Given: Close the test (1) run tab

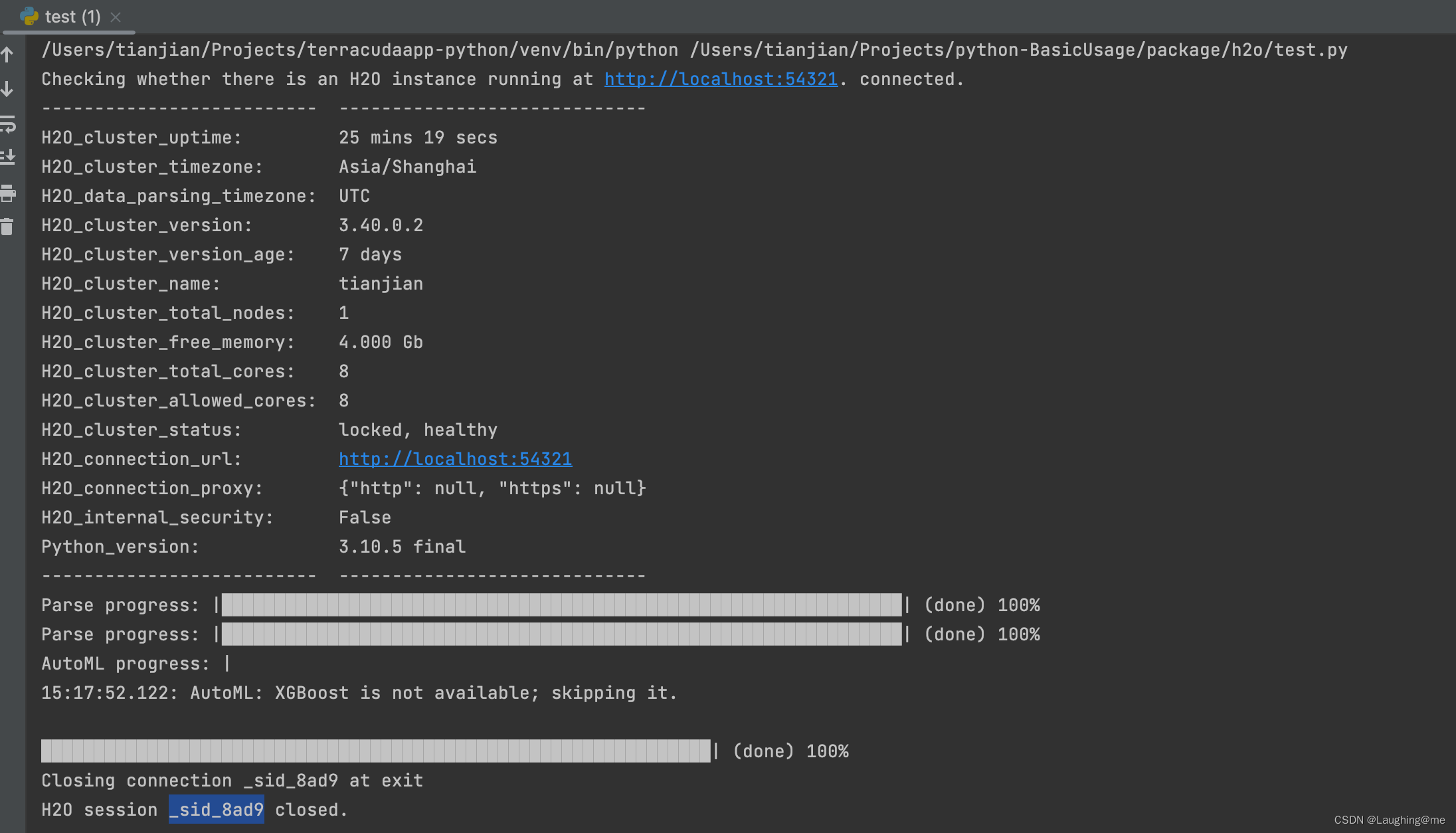Looking at the screenshot, I should pyautogui.click(x=116, y=17).
